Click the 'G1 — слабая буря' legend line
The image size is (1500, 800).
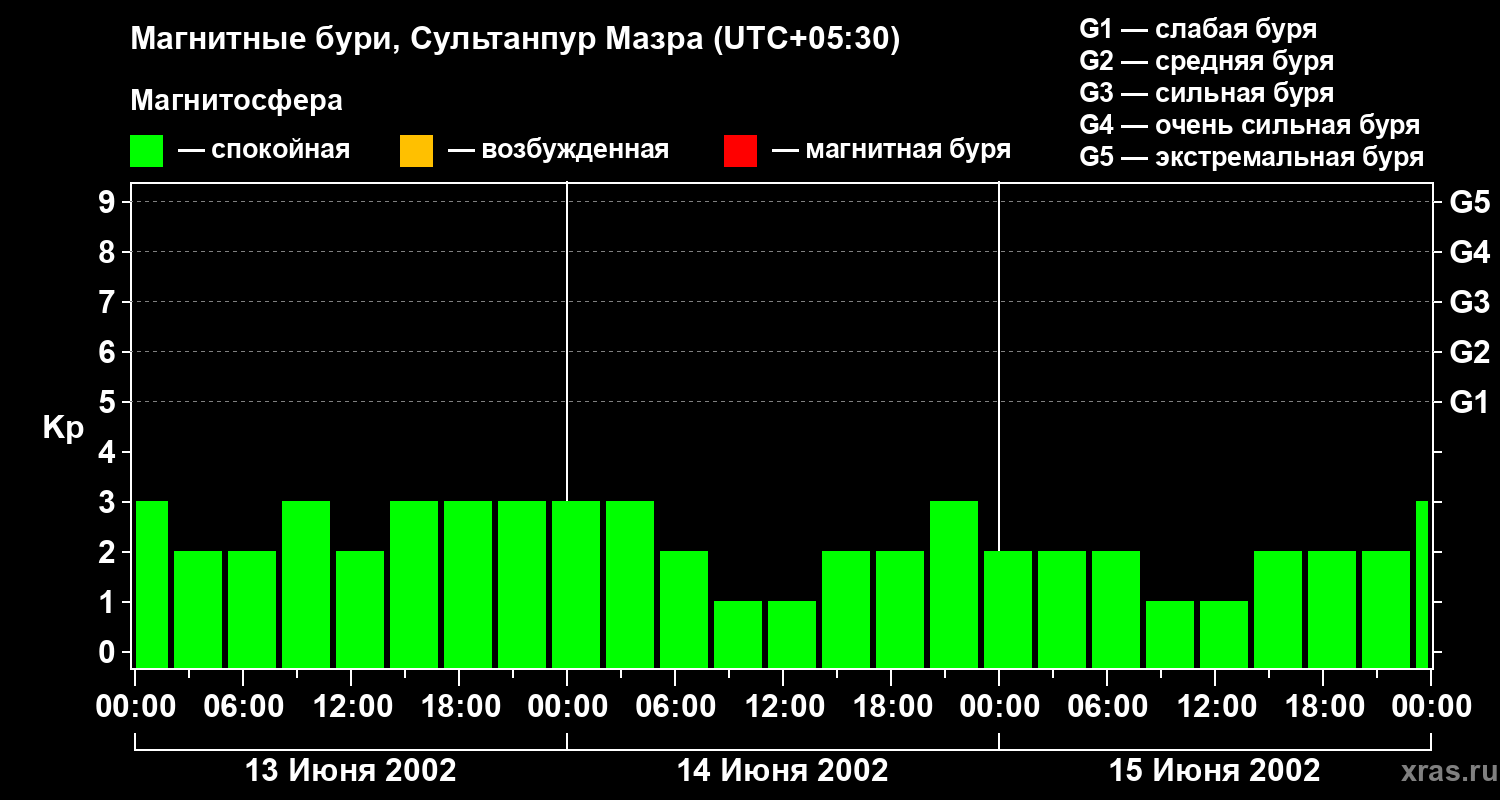click(x=1198, y=28)
